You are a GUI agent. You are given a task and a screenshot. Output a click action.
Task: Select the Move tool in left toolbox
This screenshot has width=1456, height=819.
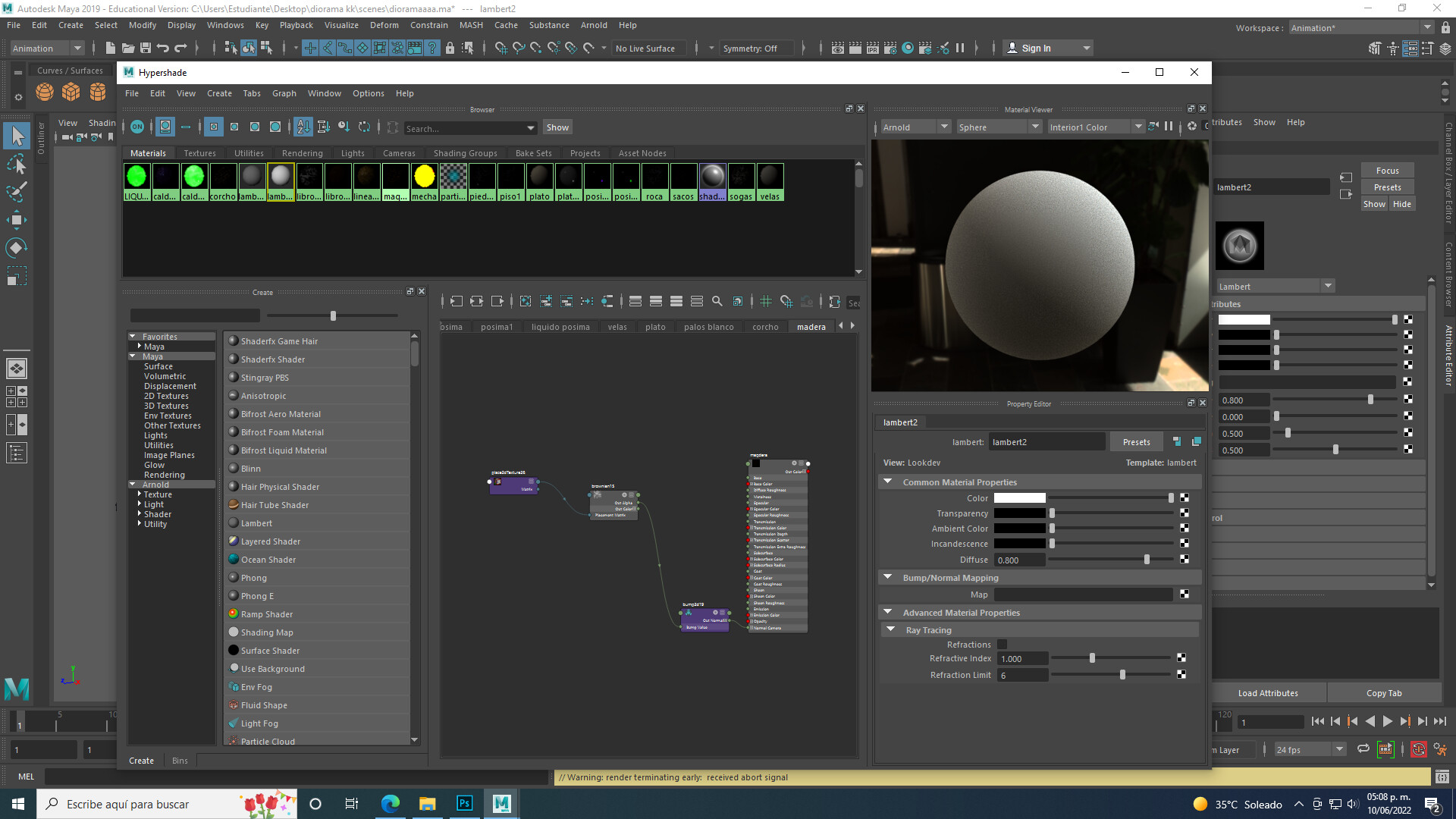[17, 220]
